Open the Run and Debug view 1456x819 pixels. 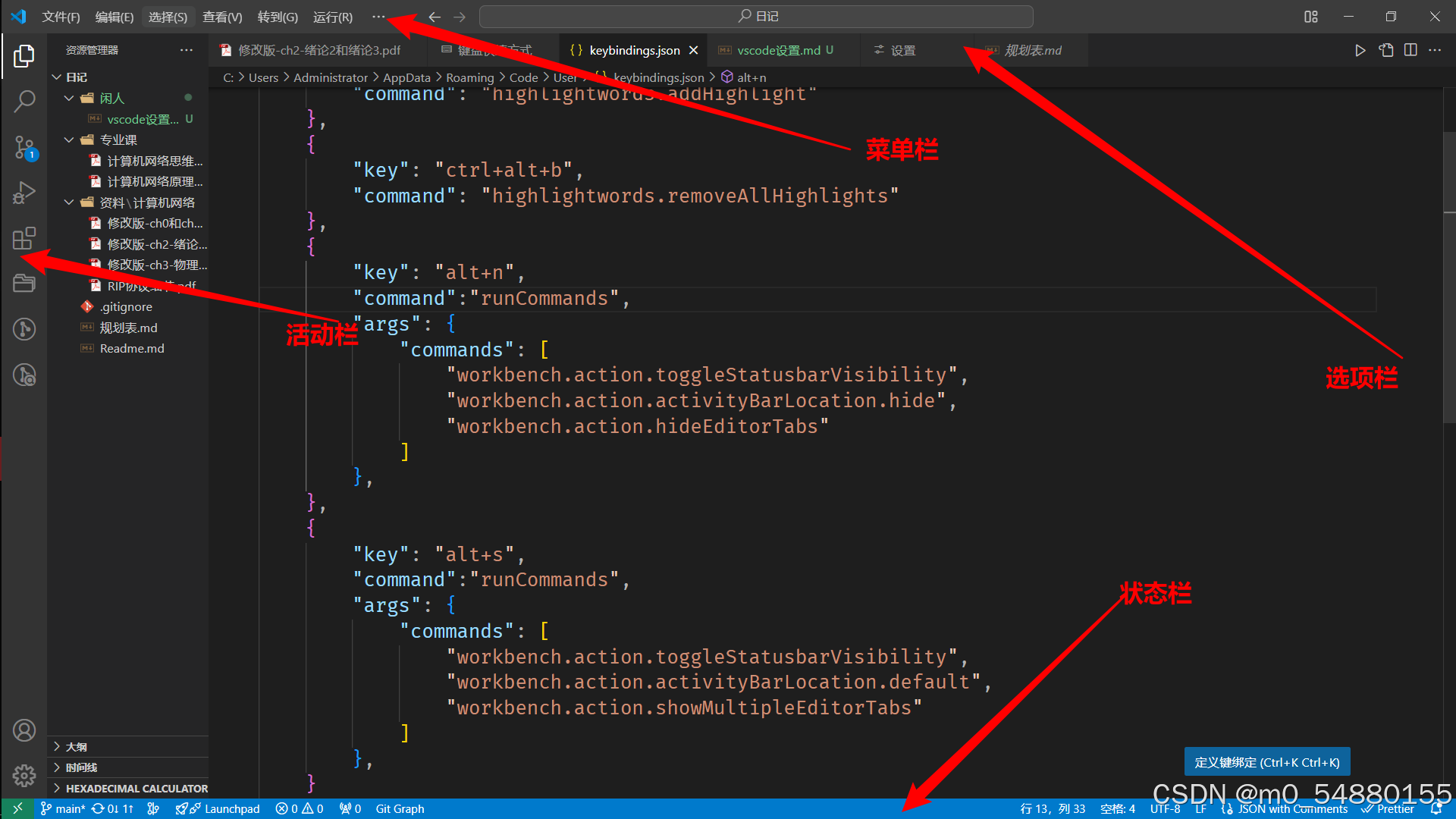click(24, 193)
